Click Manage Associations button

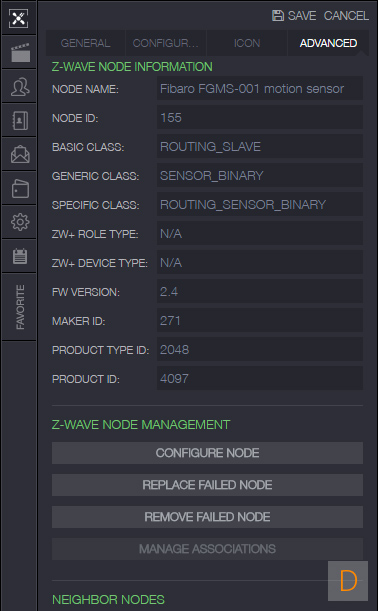coord(207,549)
